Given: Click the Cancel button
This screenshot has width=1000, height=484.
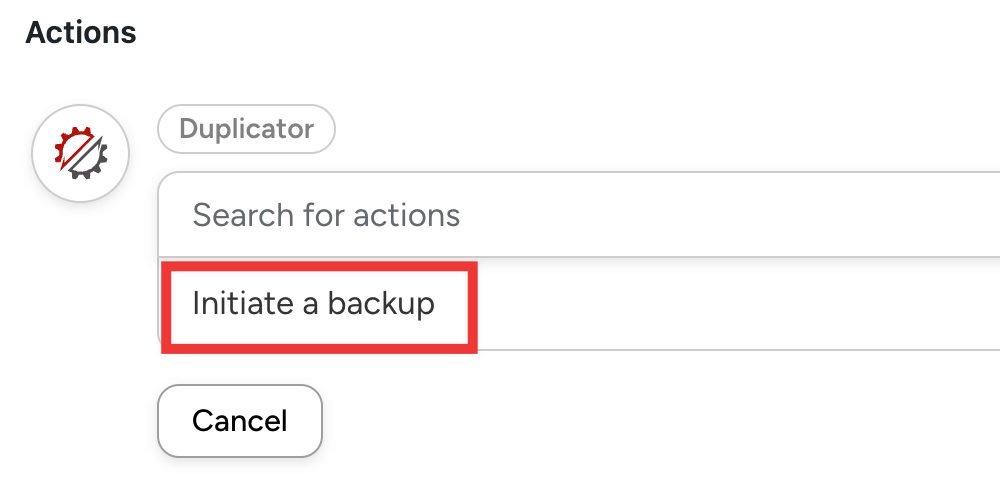Looking at the screenshot, I should point(240,421).
